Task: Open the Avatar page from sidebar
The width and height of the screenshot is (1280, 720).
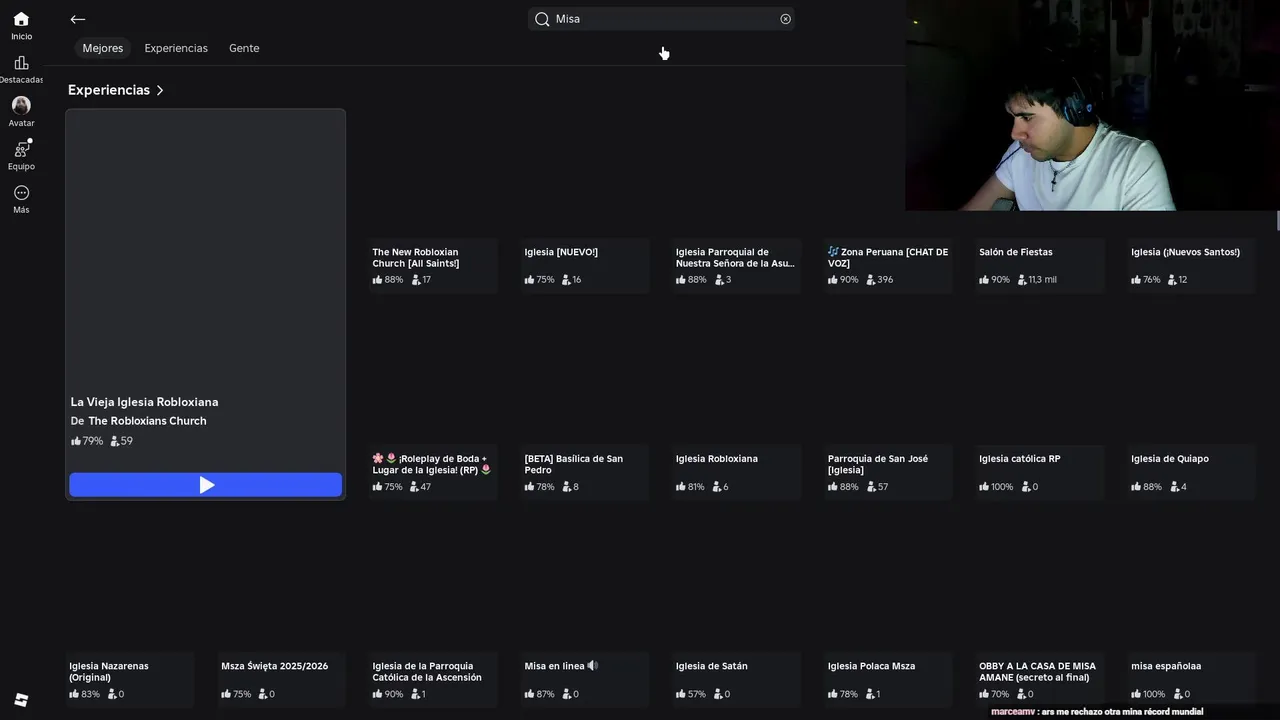Action: (21, 111)
